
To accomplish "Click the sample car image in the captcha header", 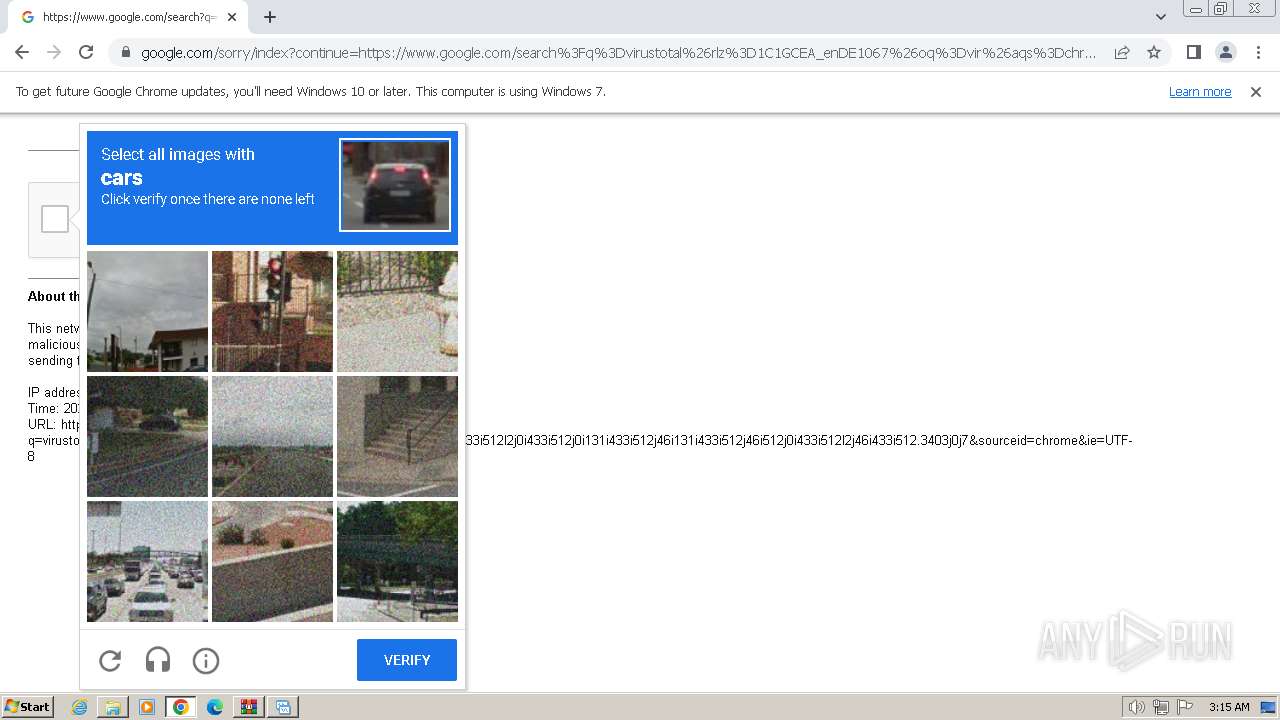I will coord(395,185).
